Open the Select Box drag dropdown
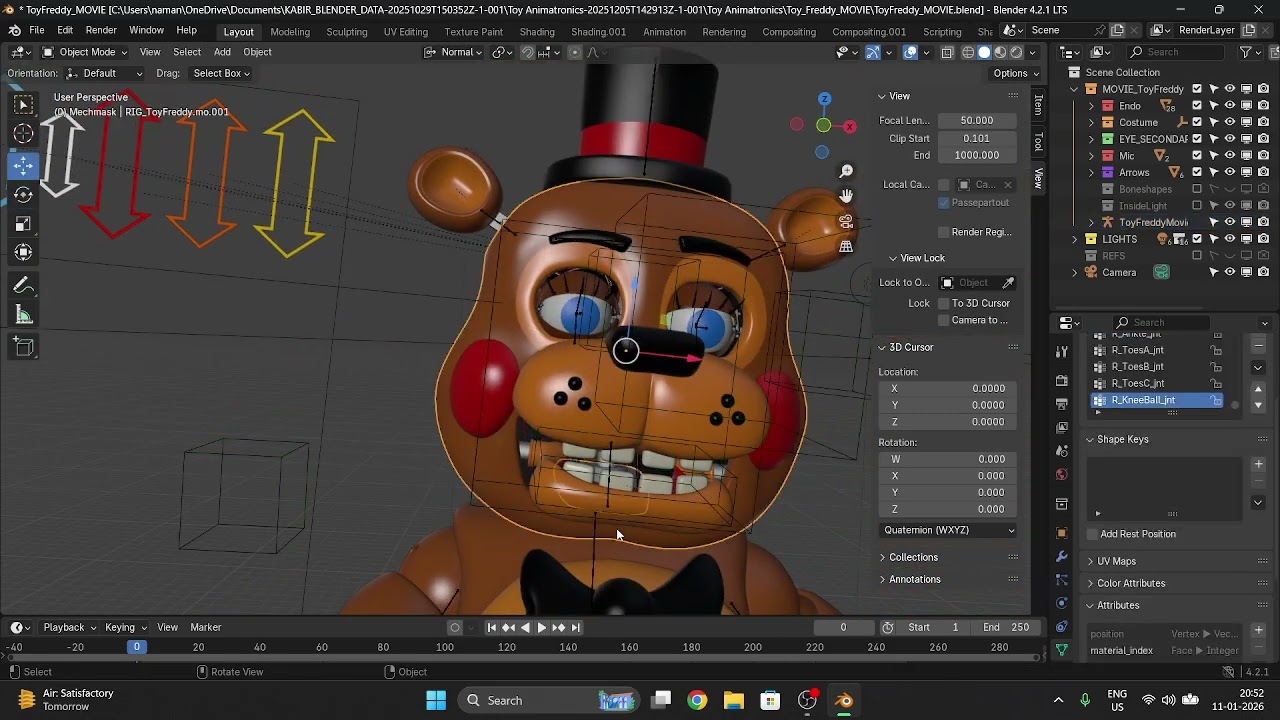1280x720 pixels. tap(221, 73)
